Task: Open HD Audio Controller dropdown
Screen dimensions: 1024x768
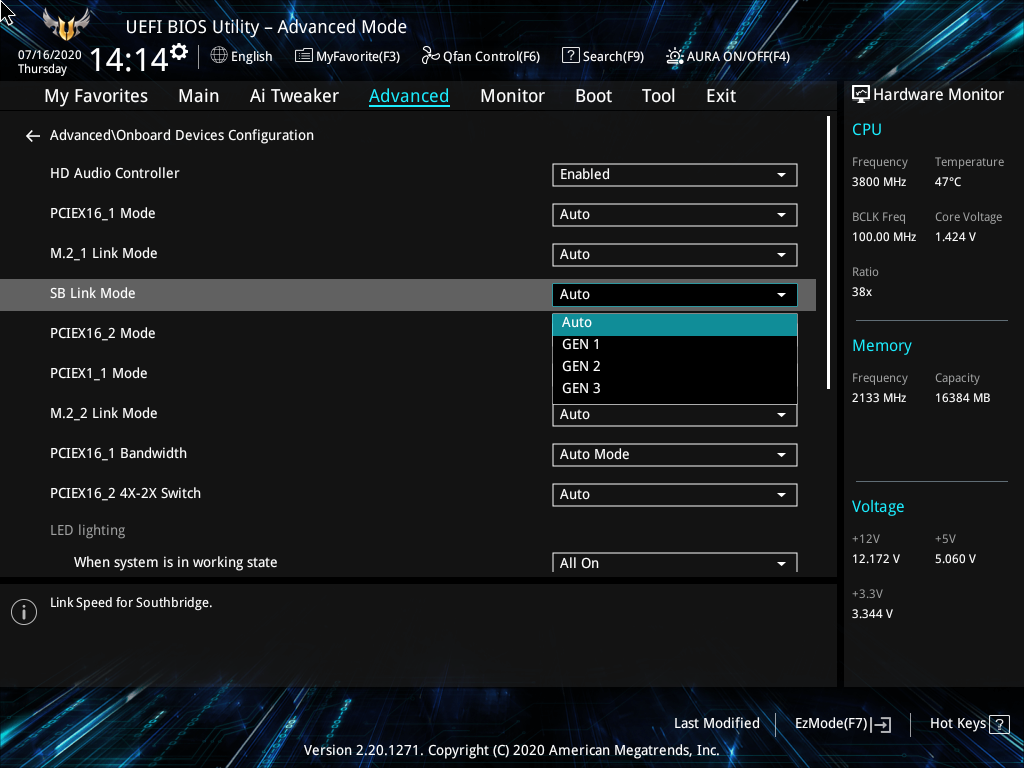Action: (x=675, y=174)
